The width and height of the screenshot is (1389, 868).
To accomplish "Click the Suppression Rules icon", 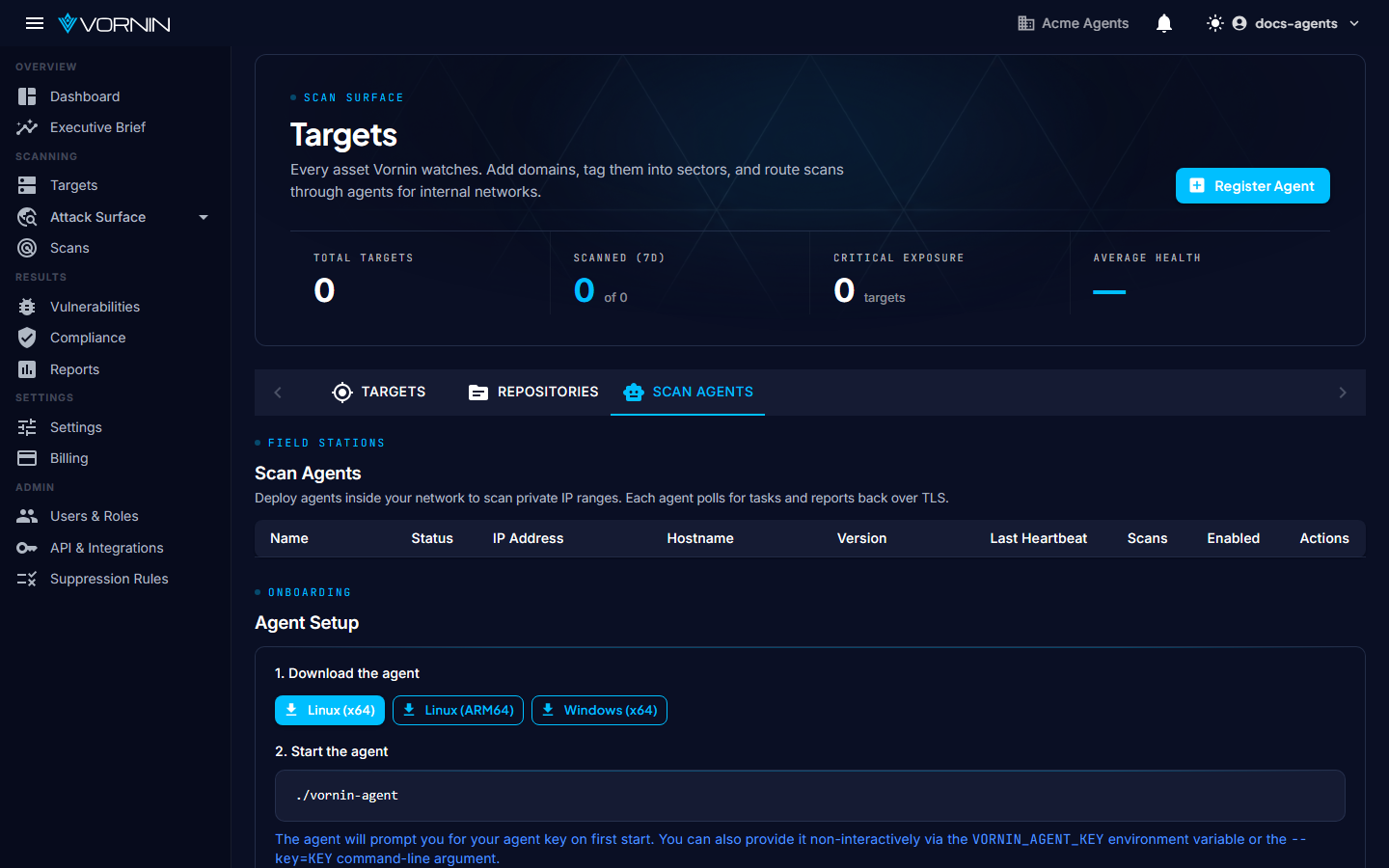I will (27, 579).
